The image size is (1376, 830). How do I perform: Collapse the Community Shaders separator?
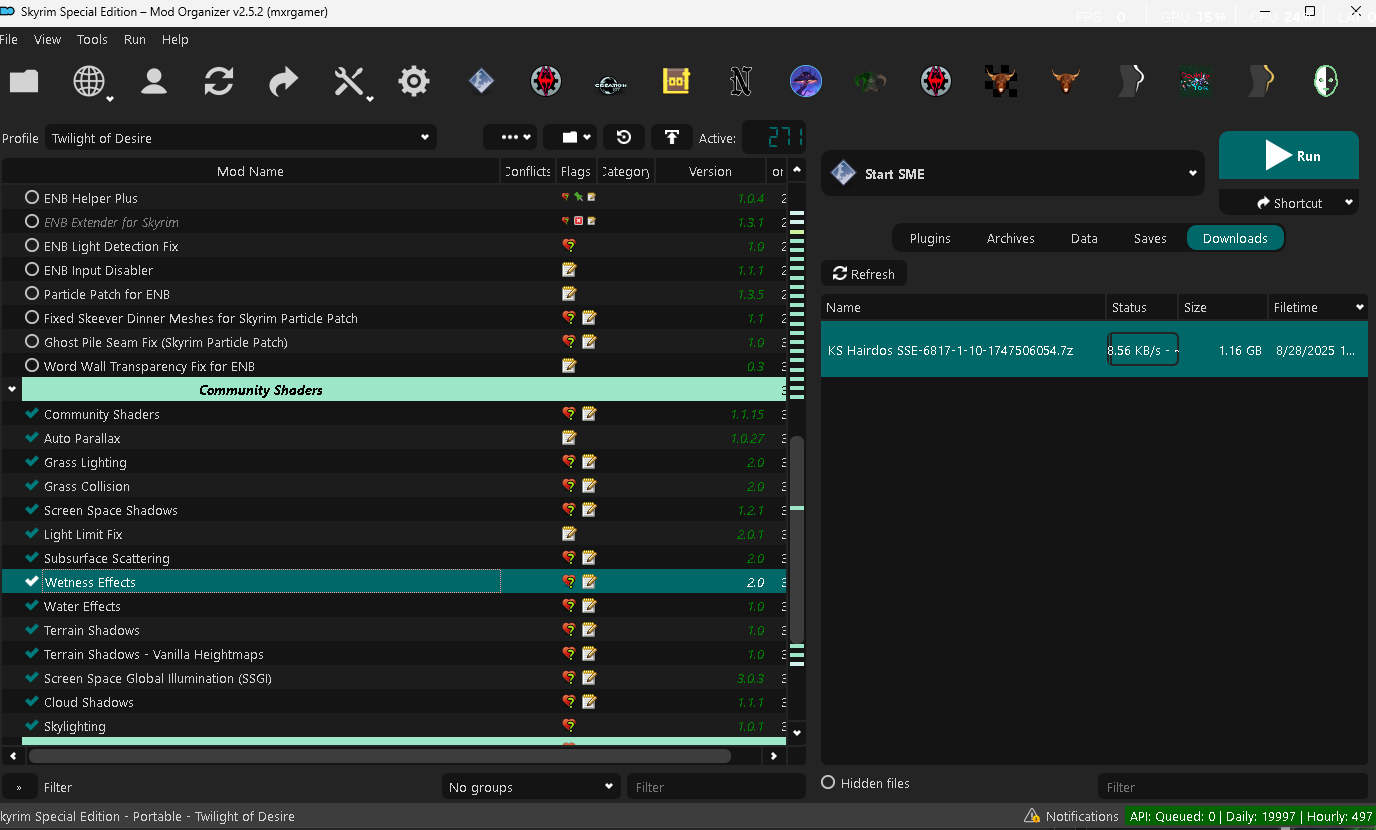(12, 390)
